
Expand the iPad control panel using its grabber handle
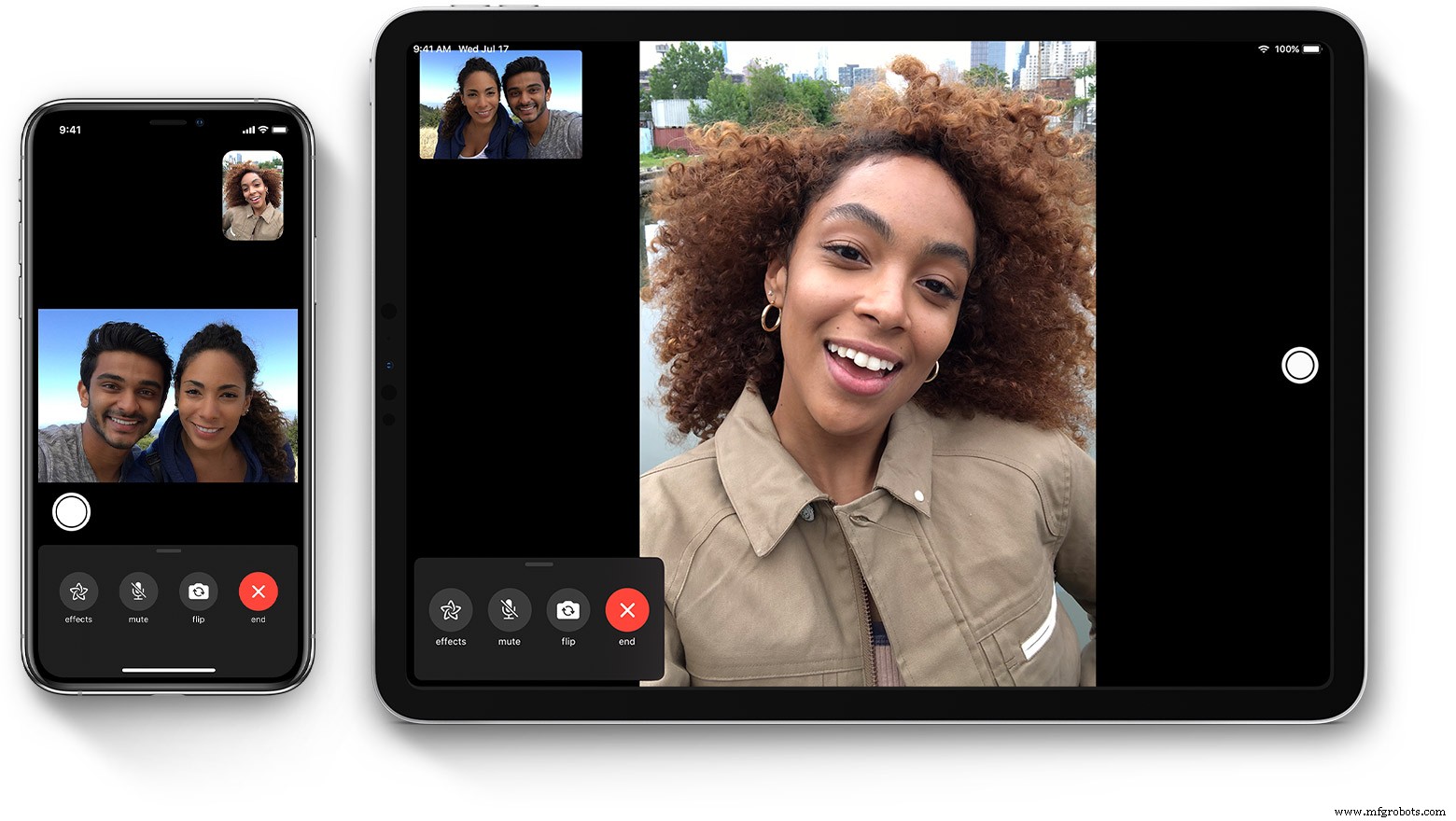pos(539,564)
